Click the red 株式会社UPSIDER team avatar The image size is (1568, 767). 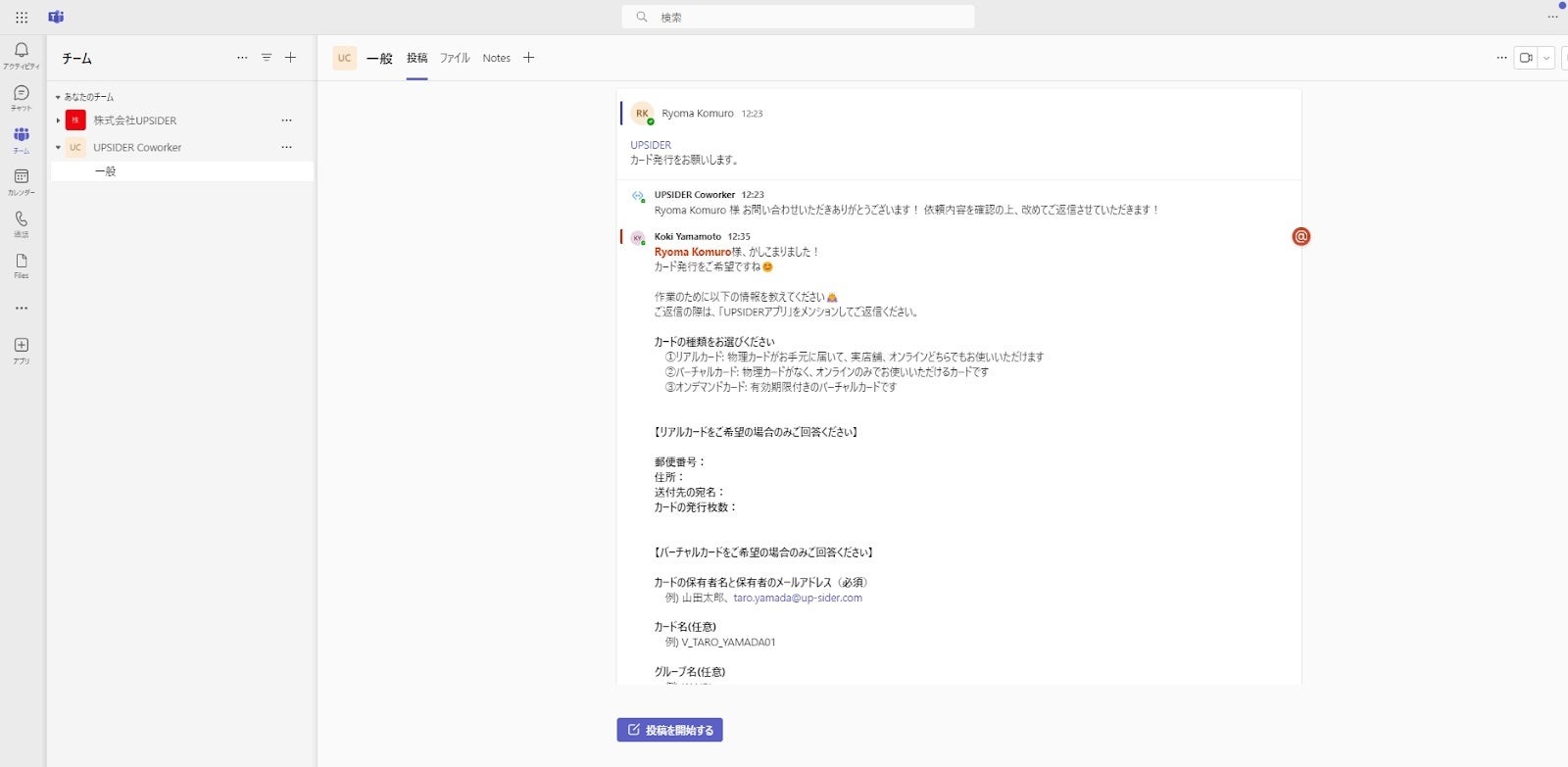[75, 120]
